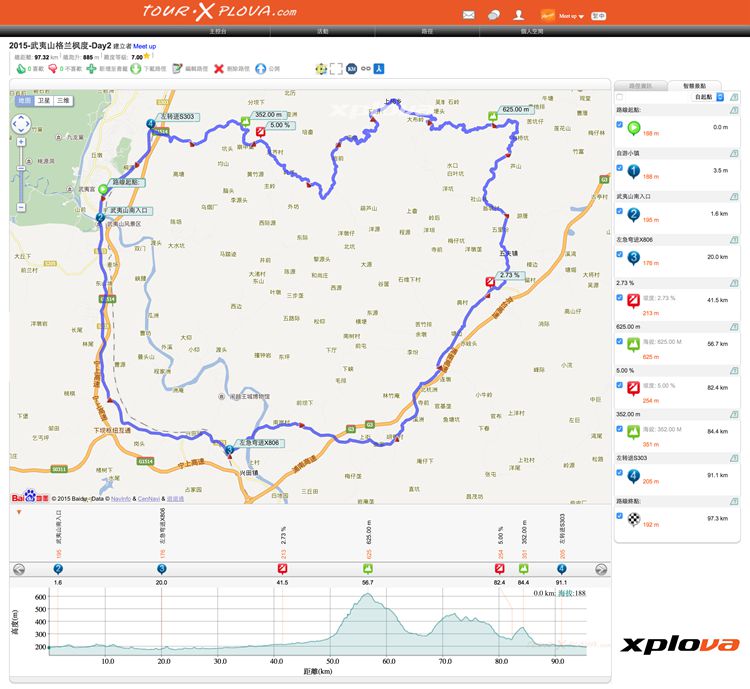This screenshot has width=750, height=689.
Task: Switch map to 卫星 view
Action: (x=43, y=101)
